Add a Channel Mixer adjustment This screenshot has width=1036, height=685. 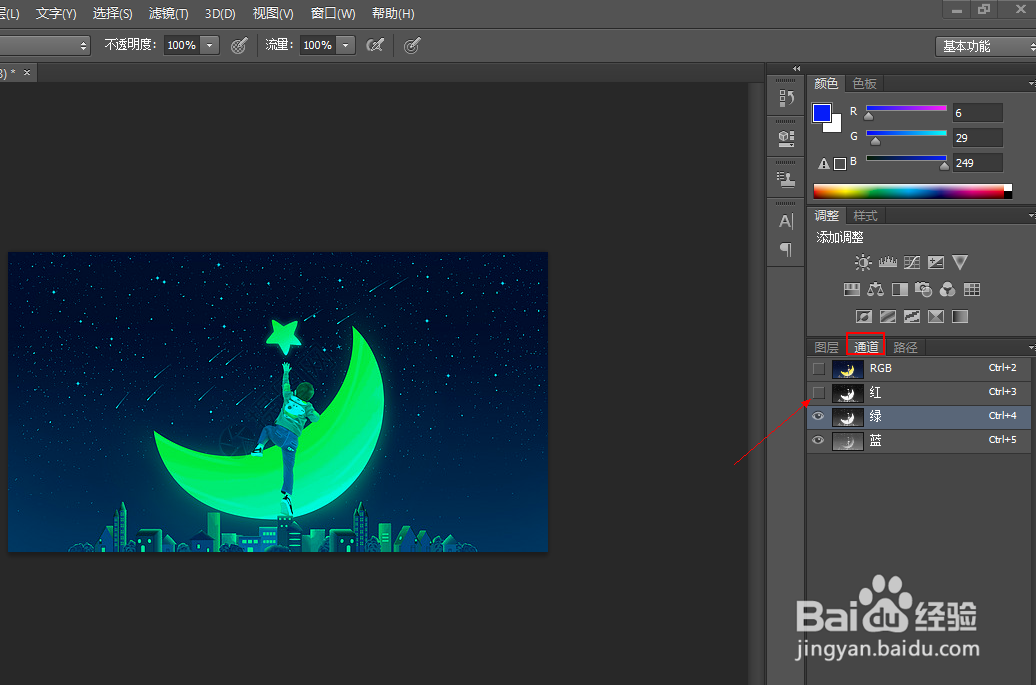947,289
